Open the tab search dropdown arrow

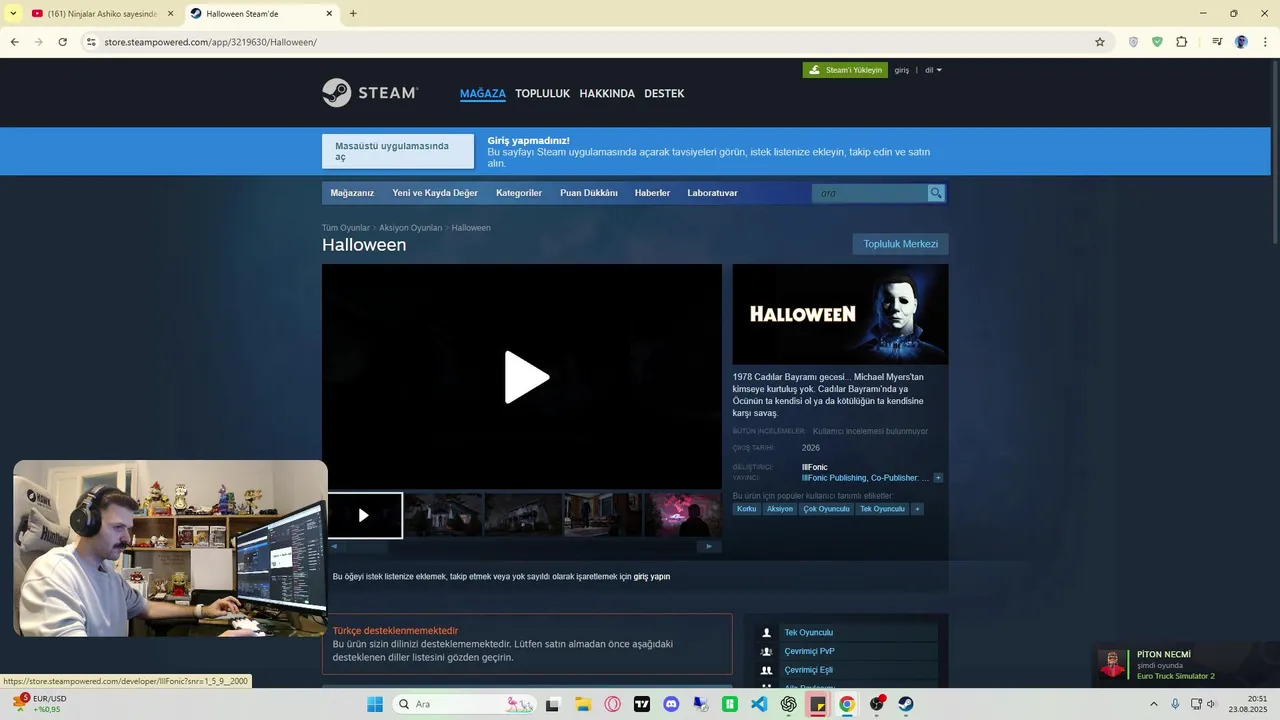(13, 14)
